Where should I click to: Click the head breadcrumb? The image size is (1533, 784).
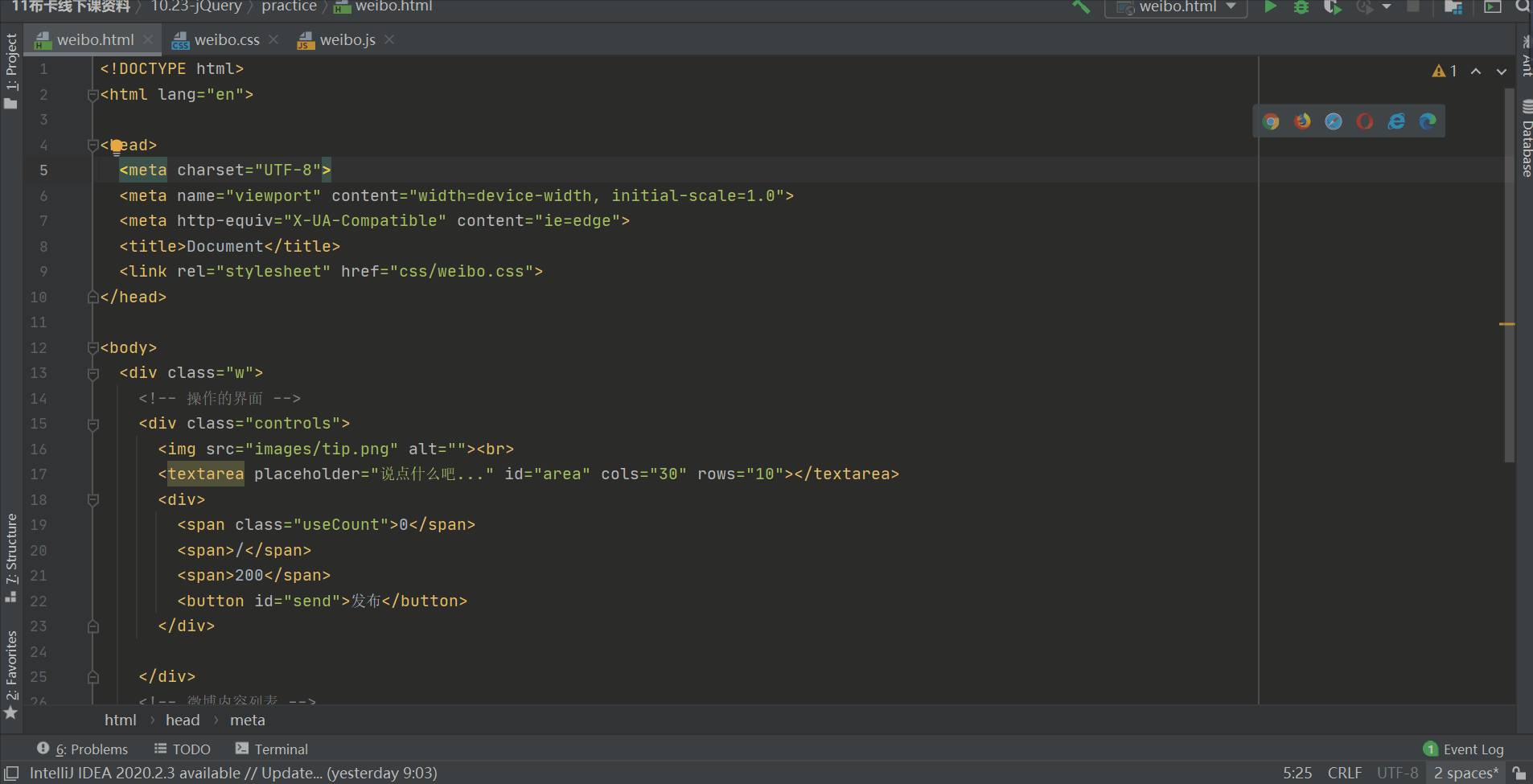coord(183,720)
